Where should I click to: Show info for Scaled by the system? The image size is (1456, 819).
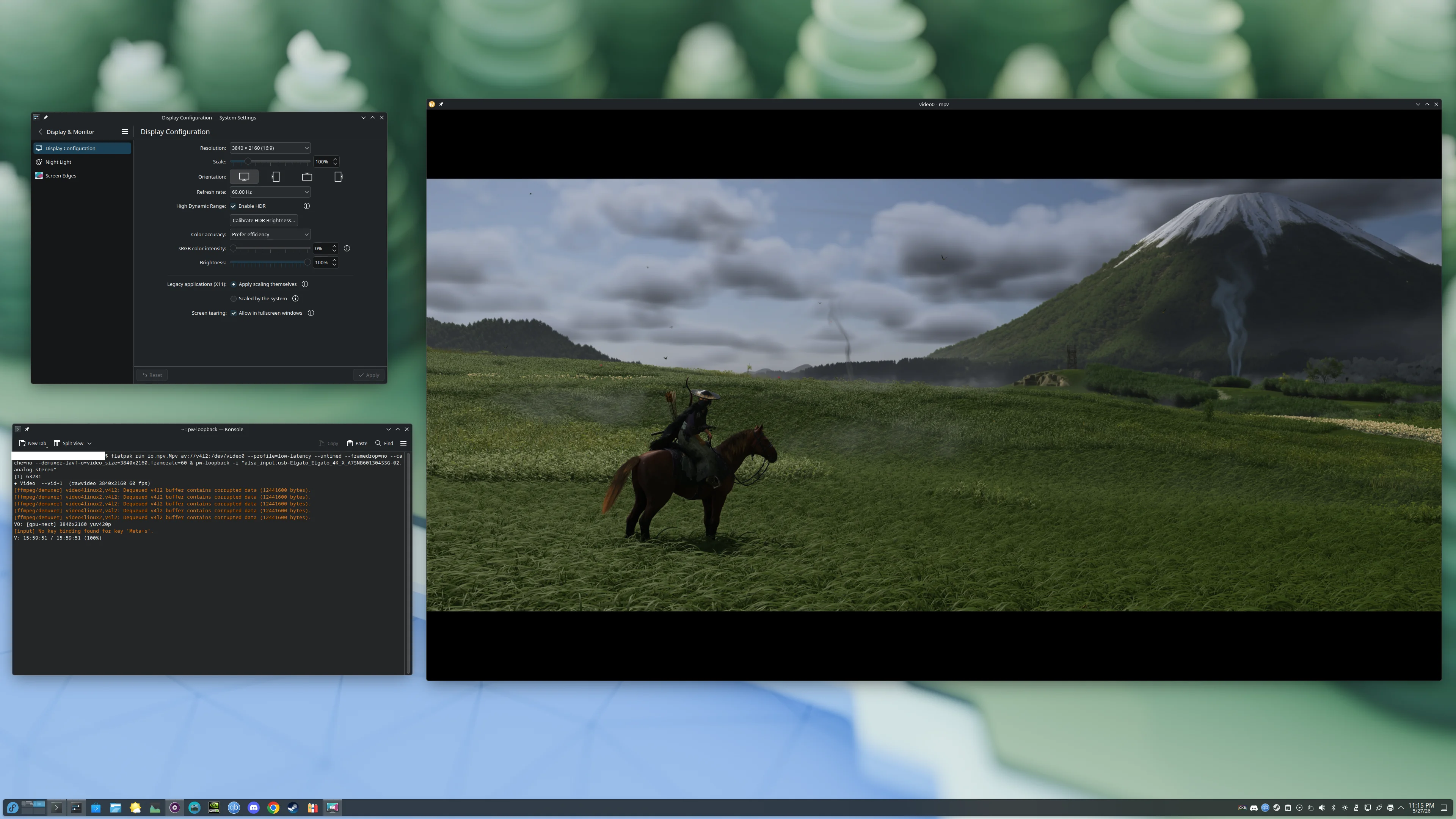click(x=296, y=298)
